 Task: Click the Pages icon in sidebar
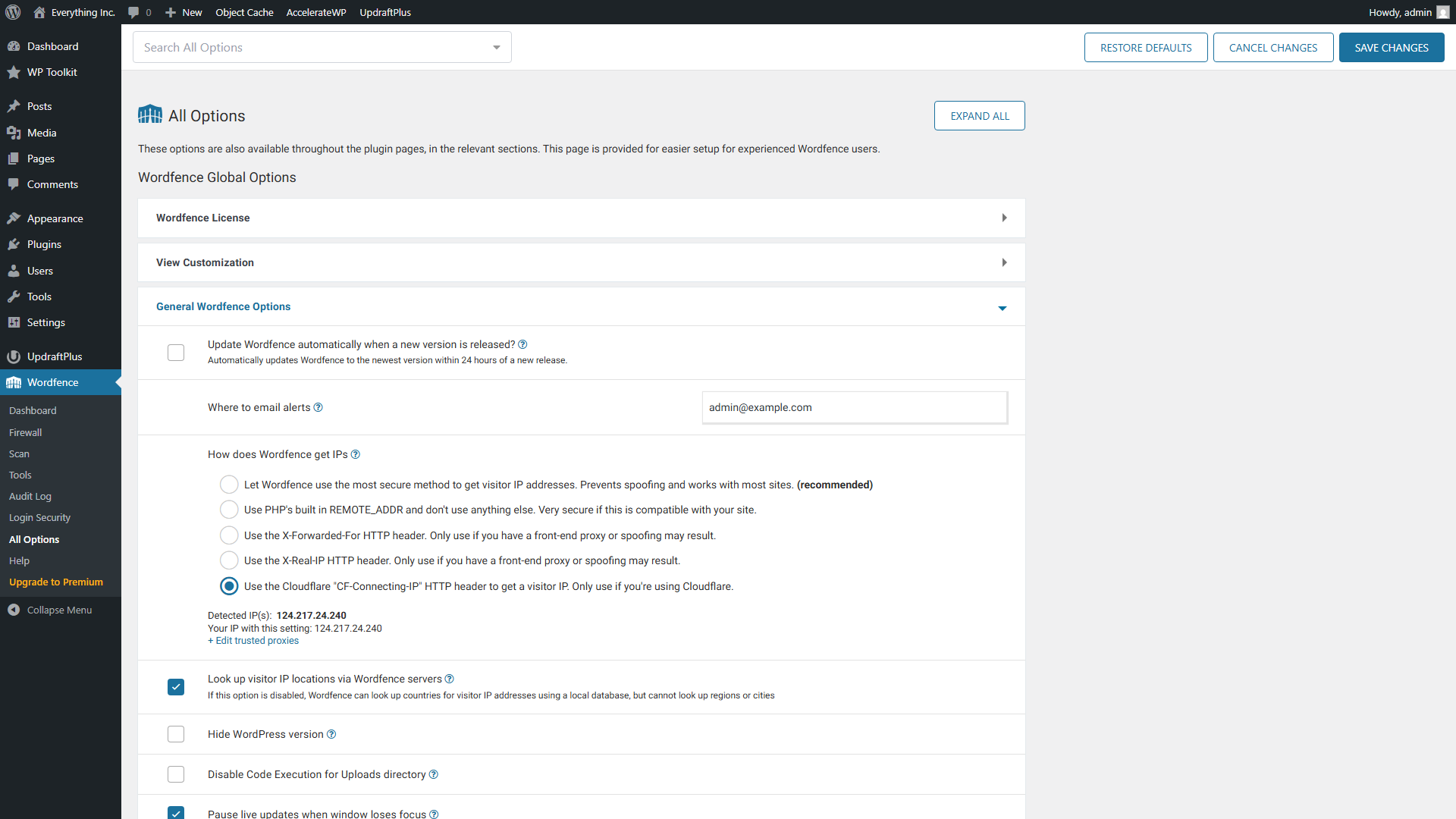14,158
